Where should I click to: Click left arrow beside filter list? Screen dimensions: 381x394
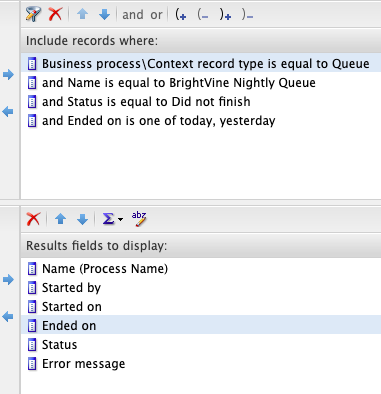pos(8,111)
